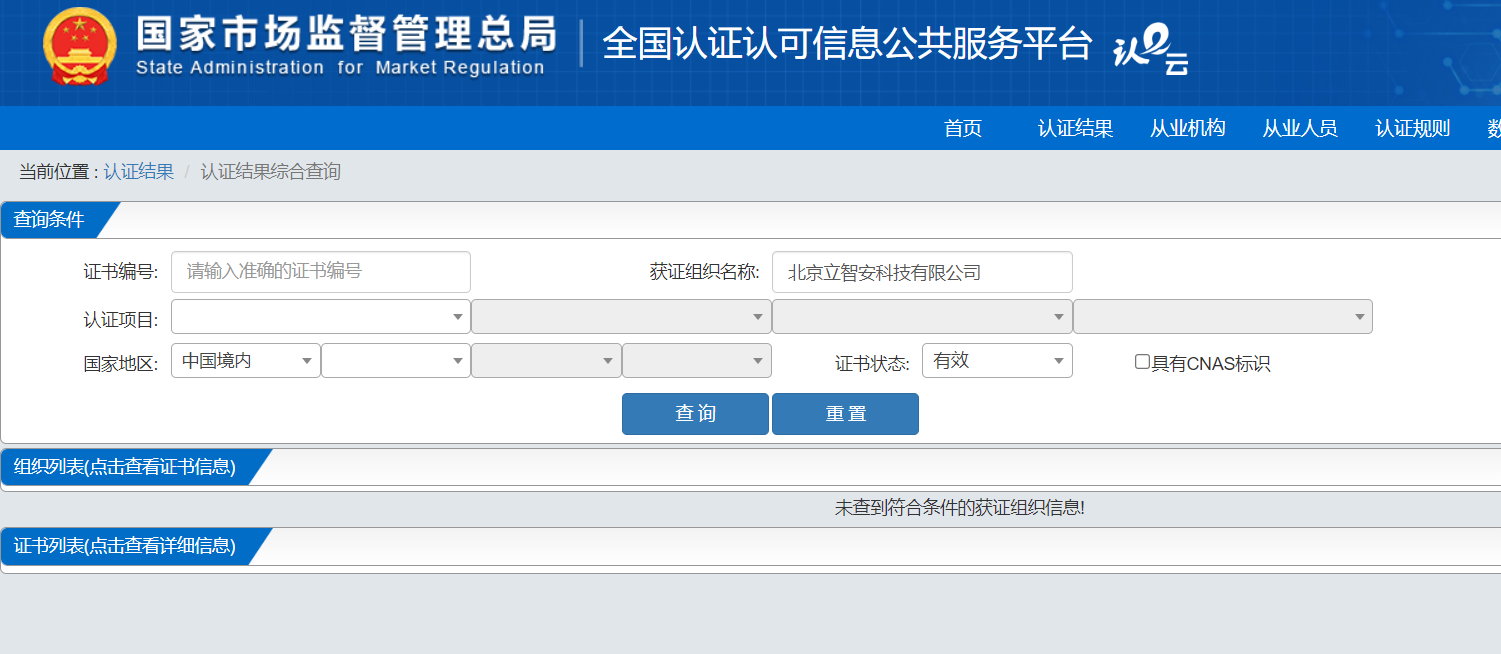Select the 证书列表 section header
This screenshot has width=1501, height=654.
124,546
